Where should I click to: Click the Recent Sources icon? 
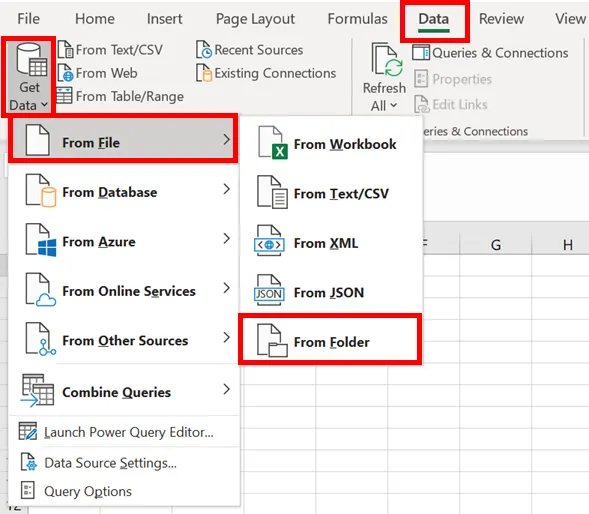pos(204,50)
